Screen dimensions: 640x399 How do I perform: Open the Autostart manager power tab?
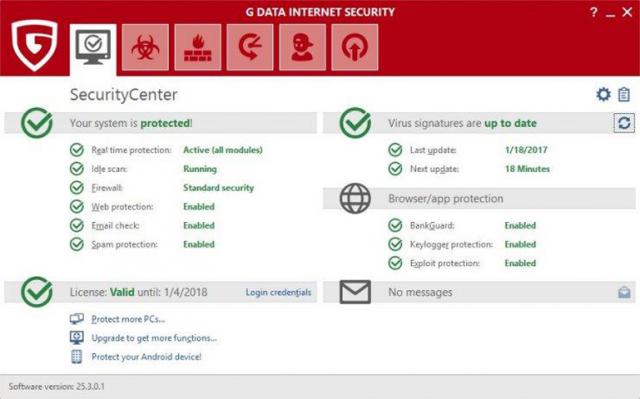pos(355,47)
